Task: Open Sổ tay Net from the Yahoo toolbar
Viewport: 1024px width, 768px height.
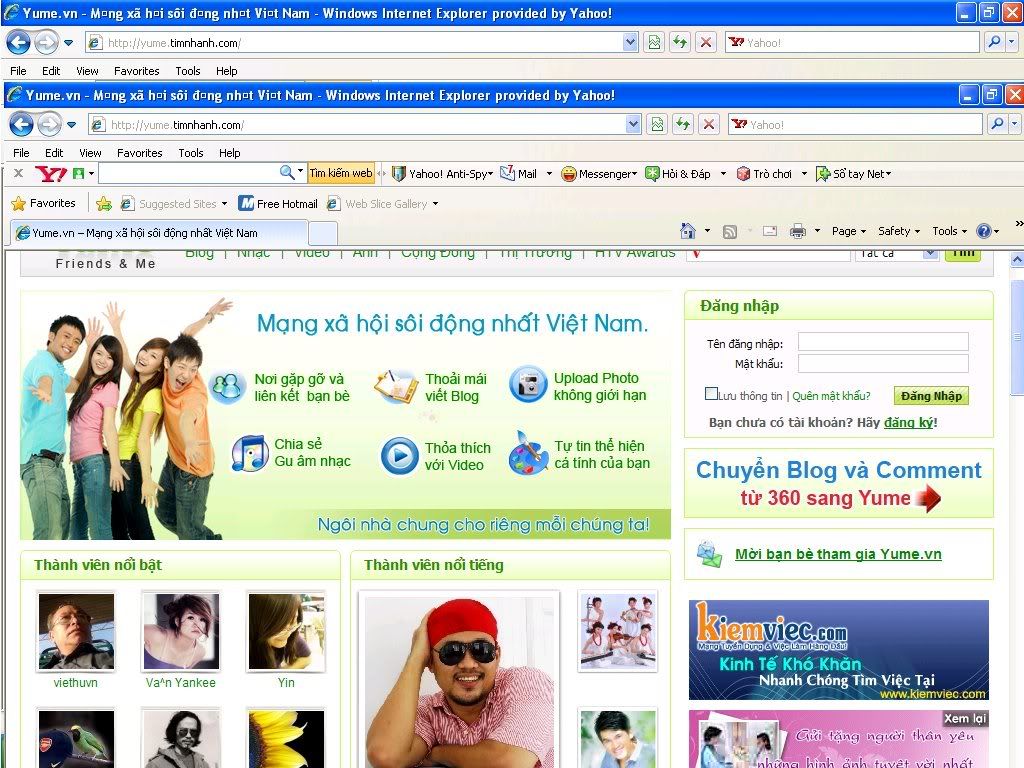Action: coord(853,174)
